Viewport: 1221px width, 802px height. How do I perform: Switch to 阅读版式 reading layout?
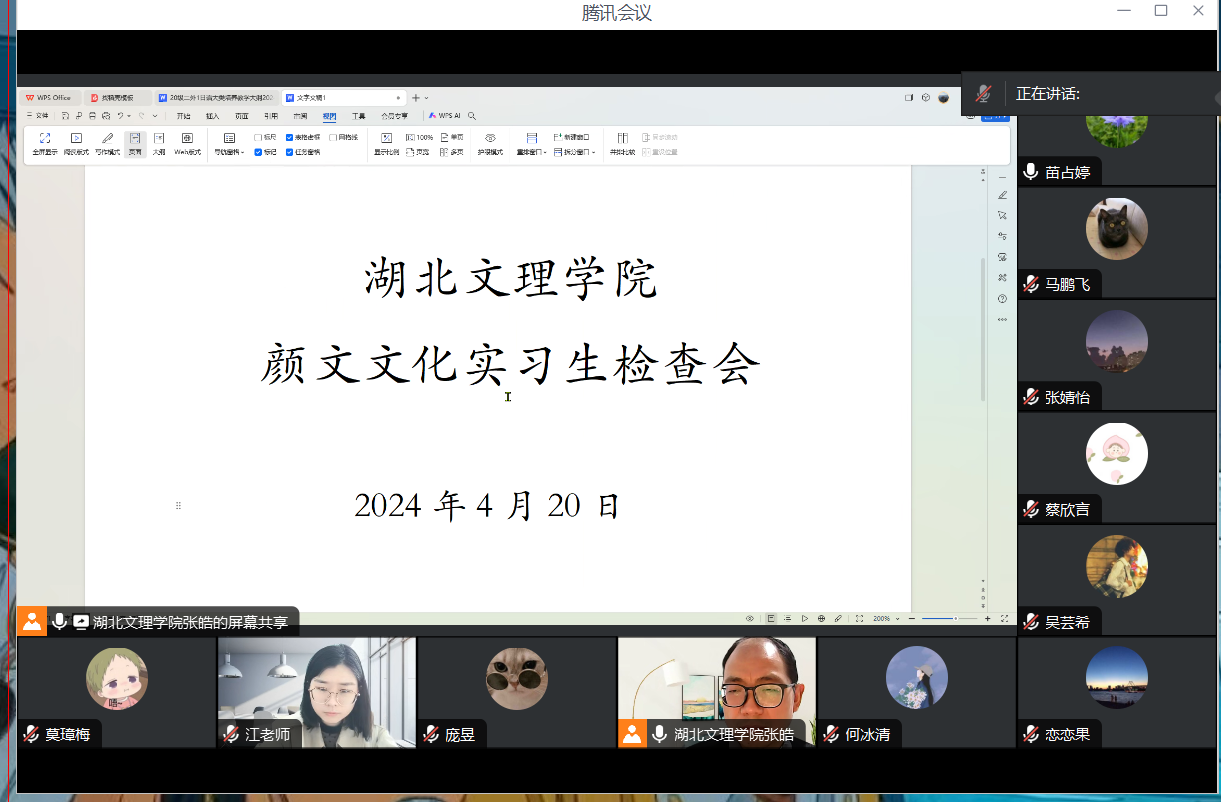pos(76,138)
